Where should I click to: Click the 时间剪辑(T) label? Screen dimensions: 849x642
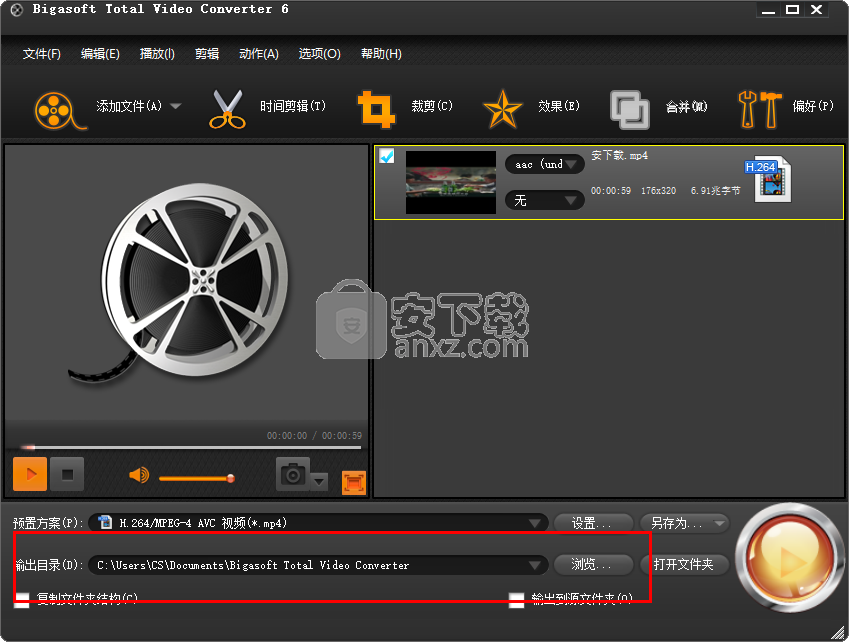click(x=293, y=106)
